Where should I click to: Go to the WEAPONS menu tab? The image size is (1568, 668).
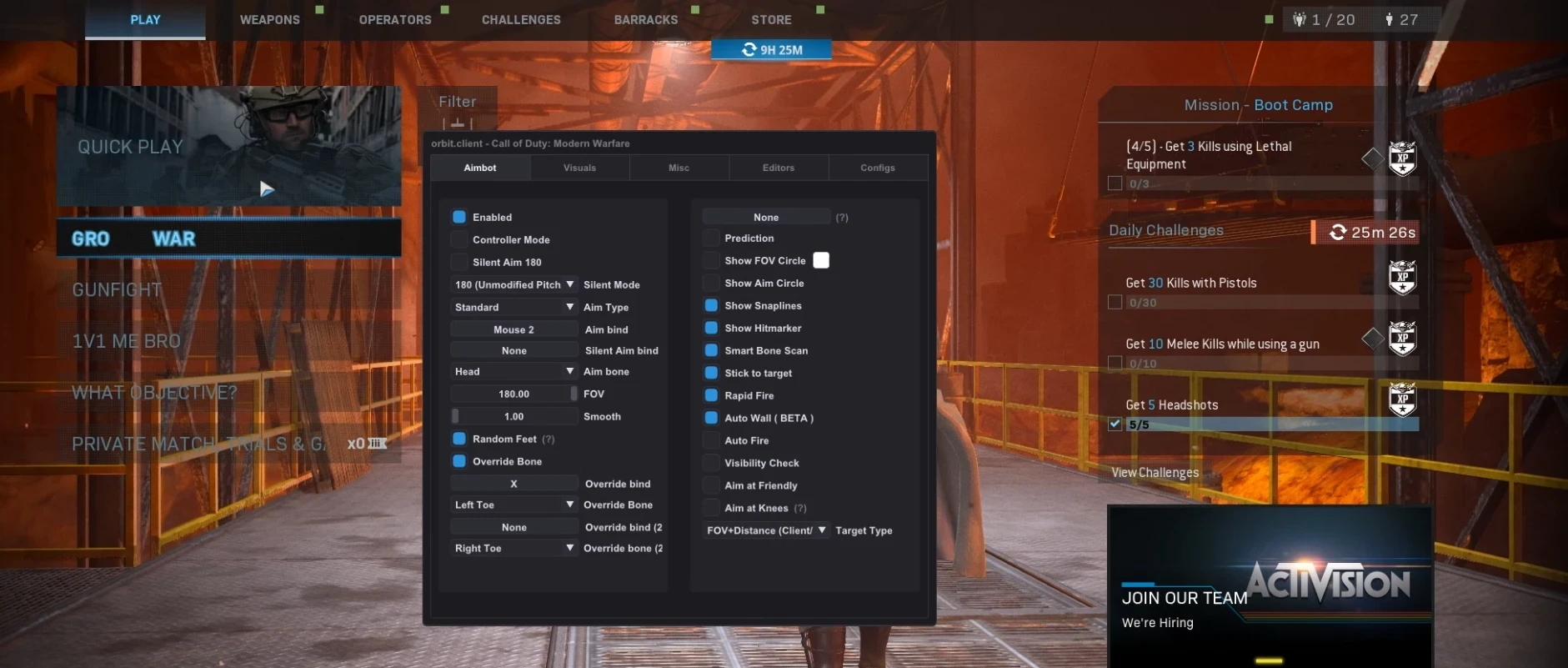pos(270,20)
